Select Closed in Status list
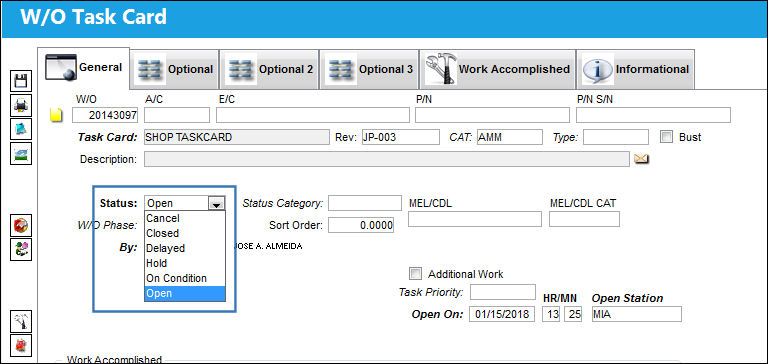Image resolution: width=768 pixels, height=364 pixels. (x=185, y=234)
